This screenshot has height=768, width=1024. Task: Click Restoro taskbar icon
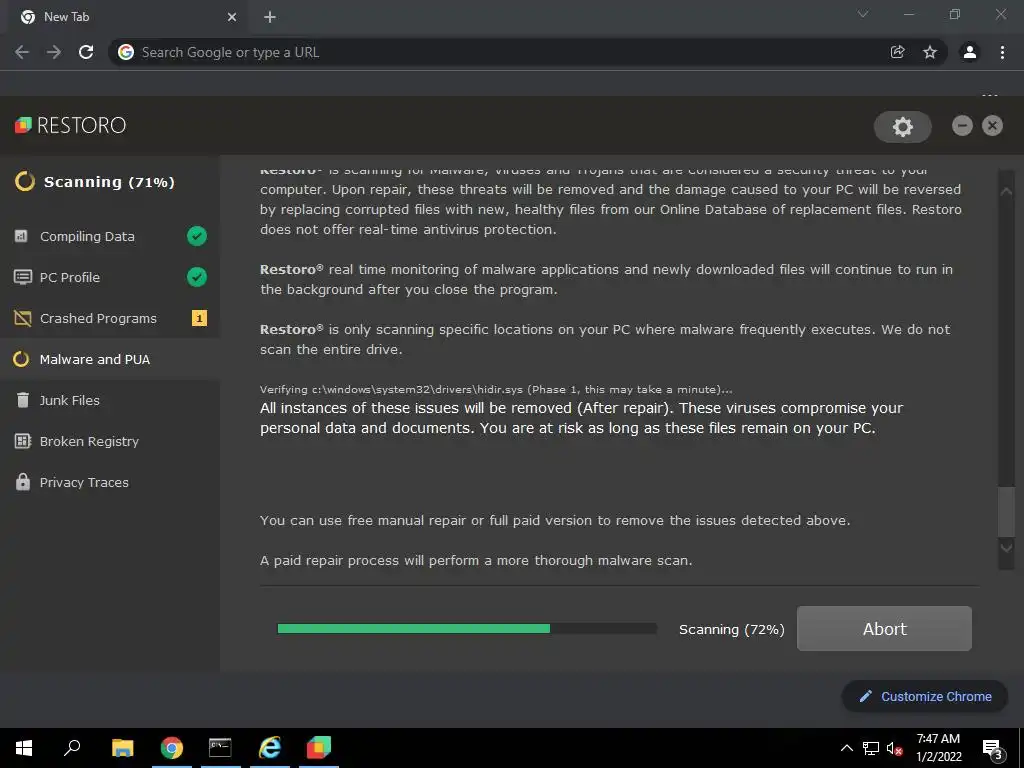pyautogui.click(x=319, y=748)
